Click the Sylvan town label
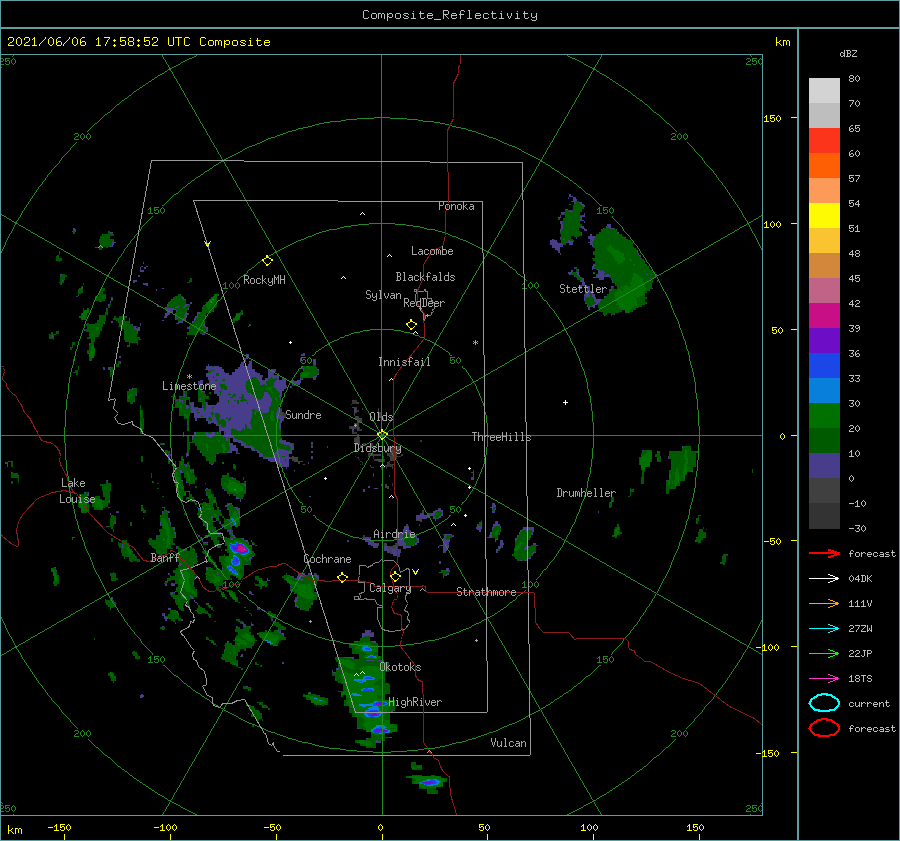 [x=383, y=295]
